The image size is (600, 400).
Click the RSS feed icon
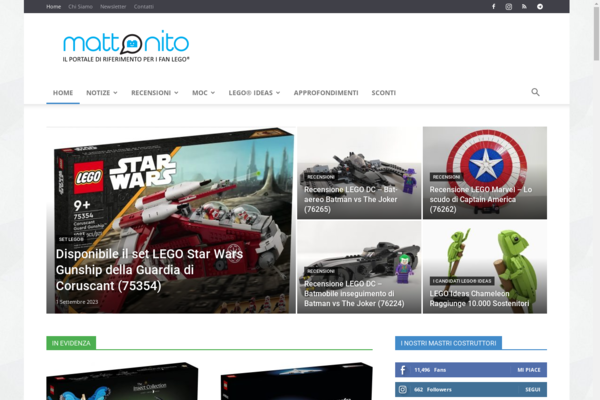[x=524, y=6]
